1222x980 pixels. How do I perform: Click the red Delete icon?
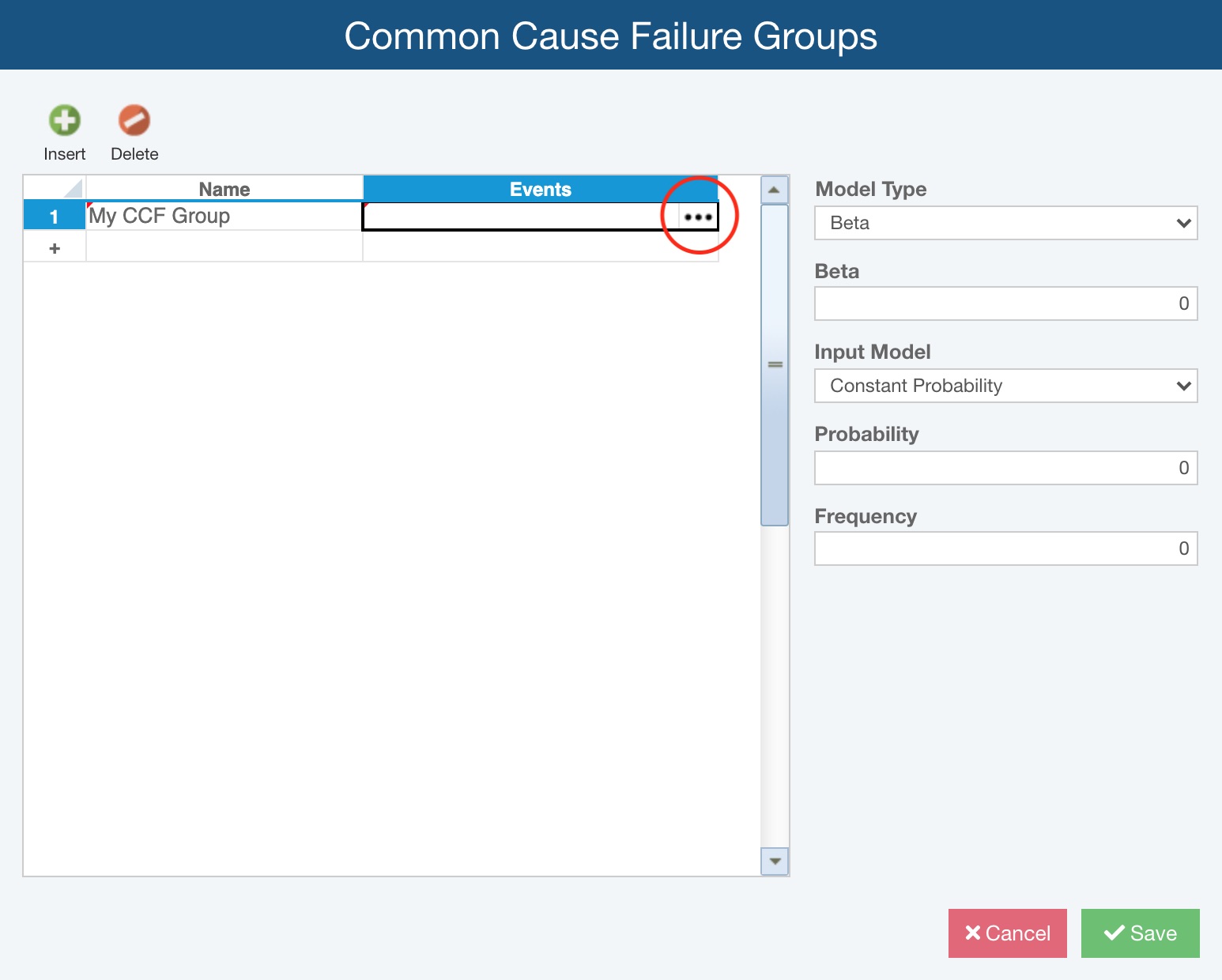coord(134,121)
